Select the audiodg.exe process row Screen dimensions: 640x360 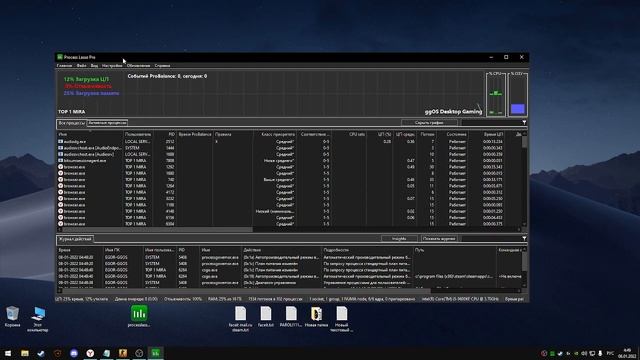[289, 142]
